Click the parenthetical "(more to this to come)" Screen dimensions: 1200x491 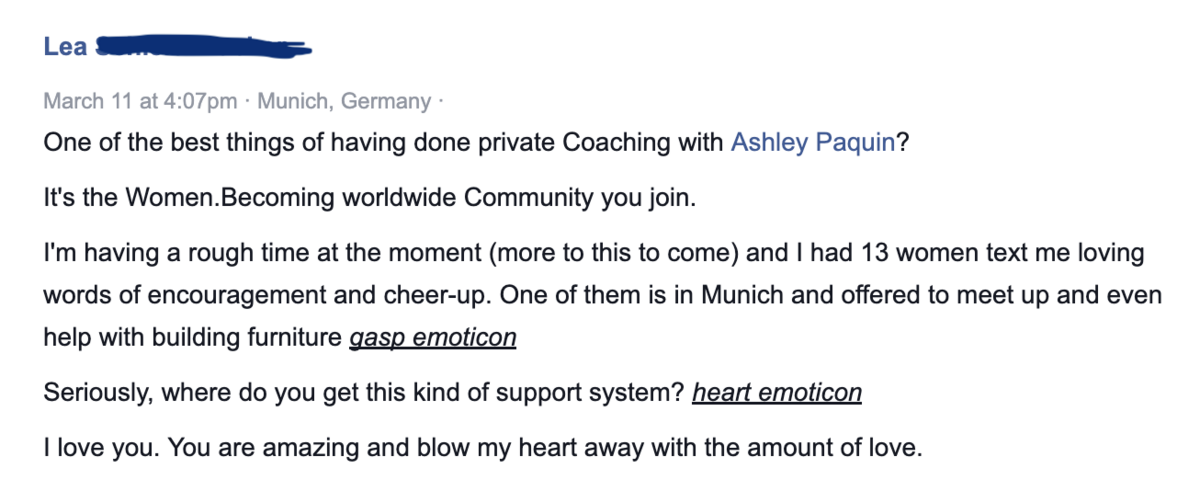click(614, 253)
